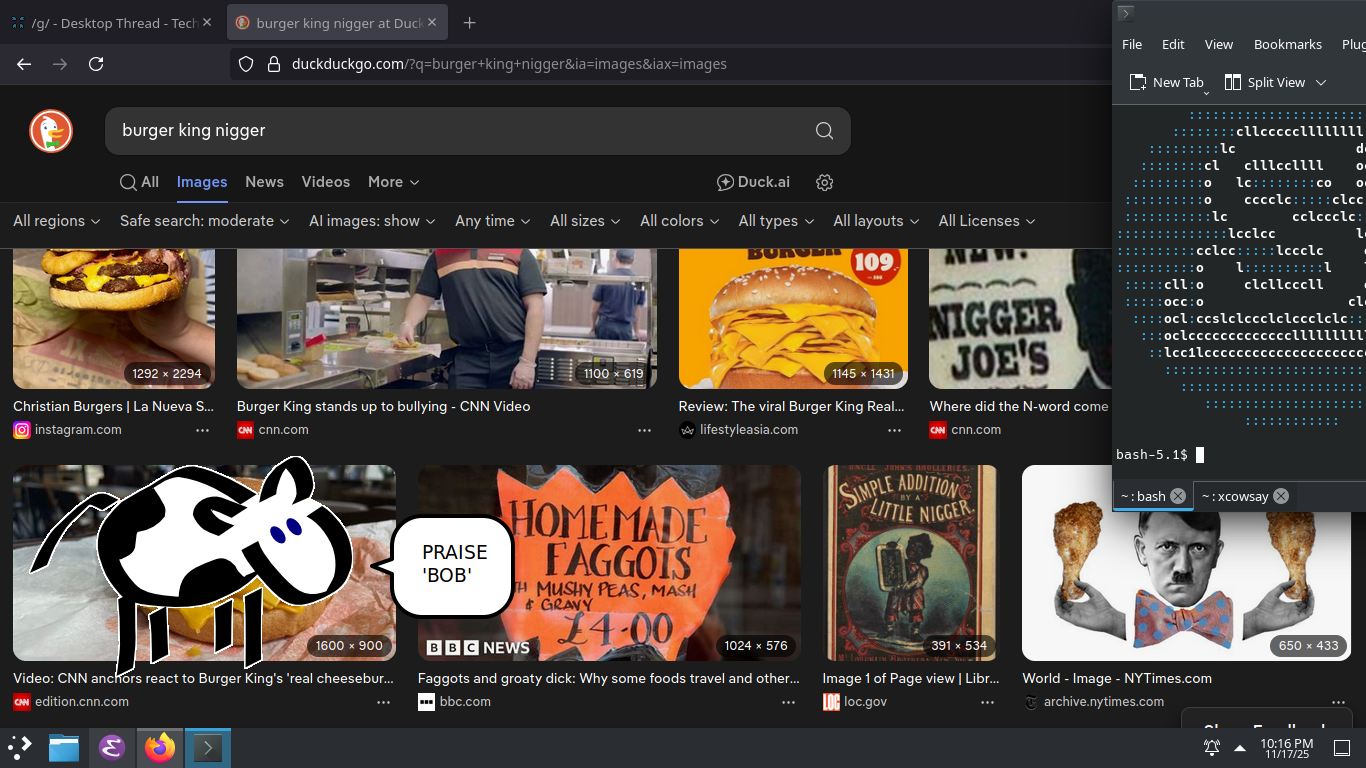Open the All layouts dropdown
This screenshot has height=768, width=1366.
876,221
